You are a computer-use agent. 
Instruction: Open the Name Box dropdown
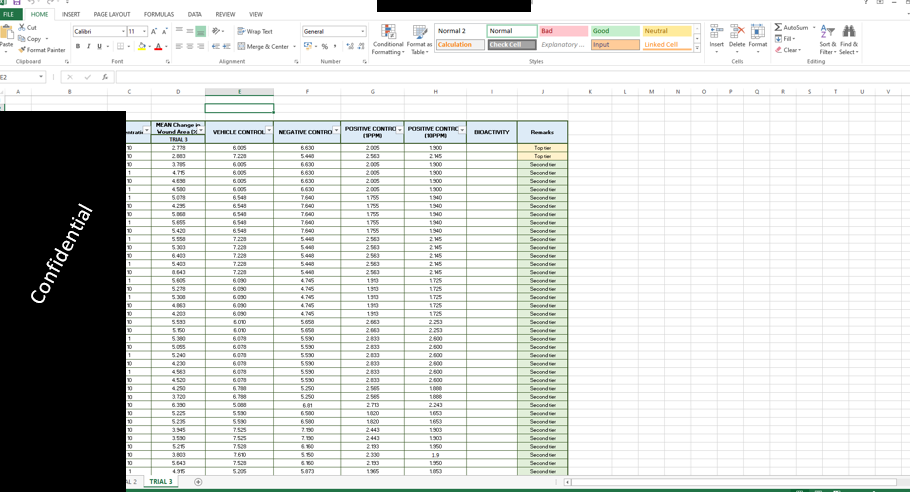pyautogui.click(x=41, y=77)
